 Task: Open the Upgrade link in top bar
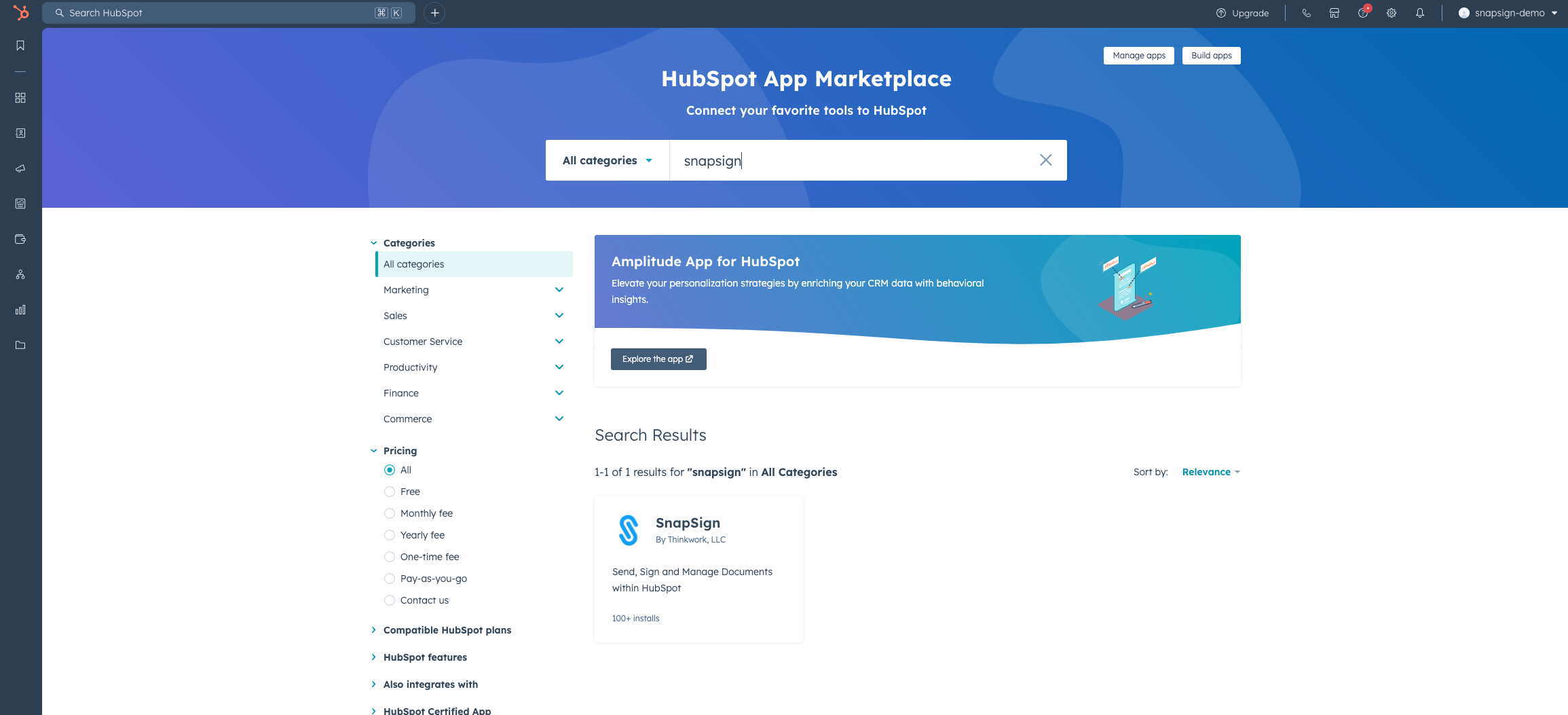pos(1250,13)
